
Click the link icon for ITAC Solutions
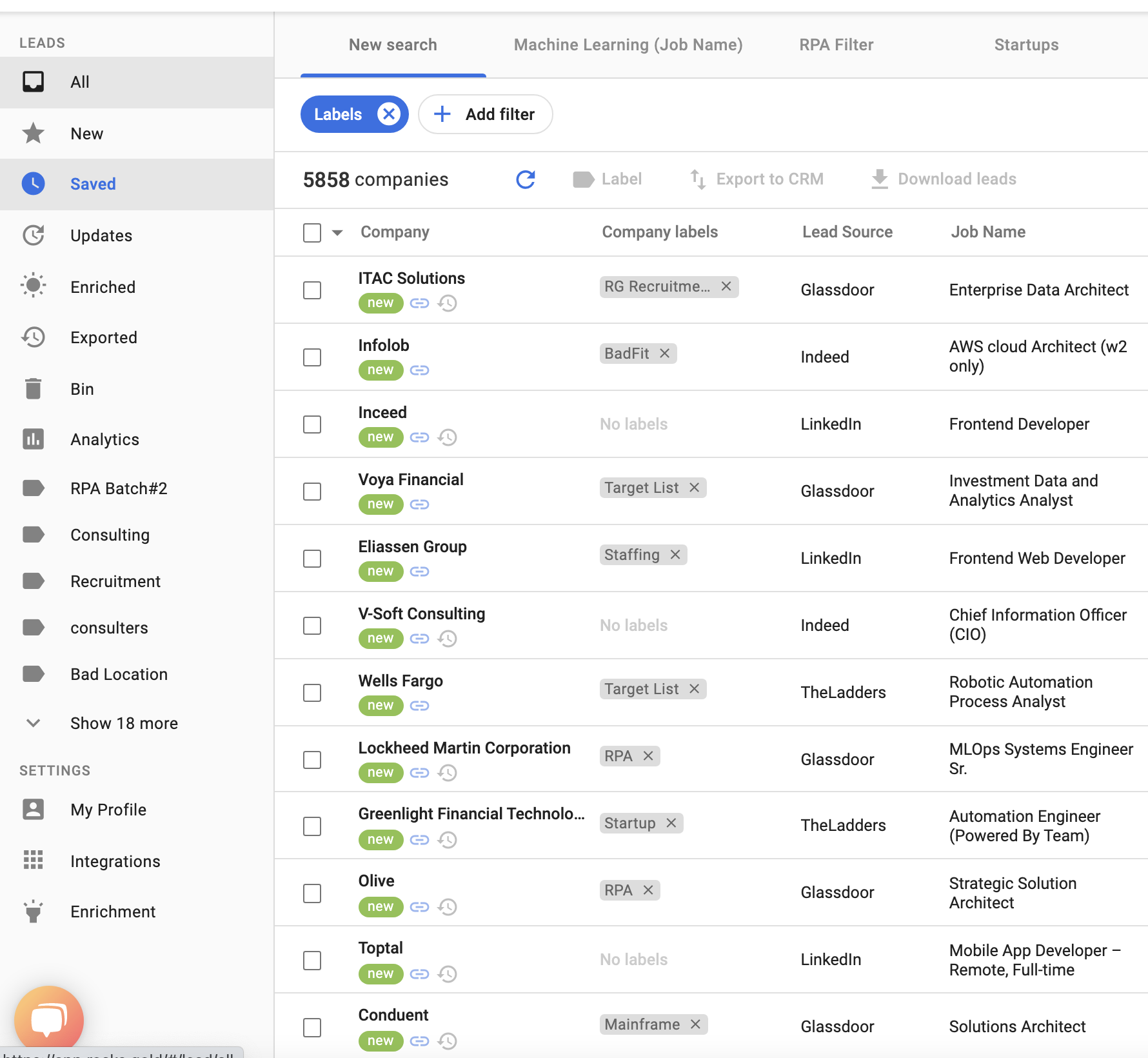coord(419,303)
